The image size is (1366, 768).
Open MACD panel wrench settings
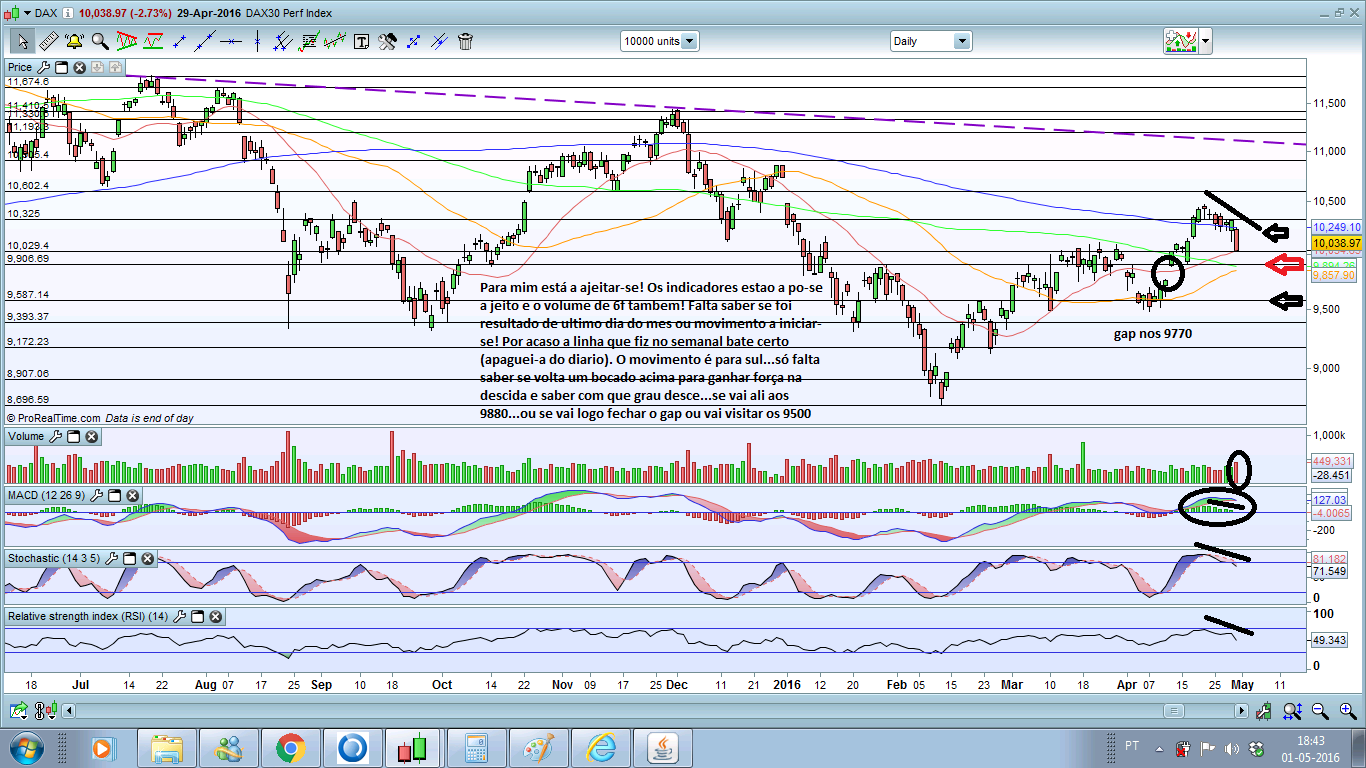pos(98,496)
